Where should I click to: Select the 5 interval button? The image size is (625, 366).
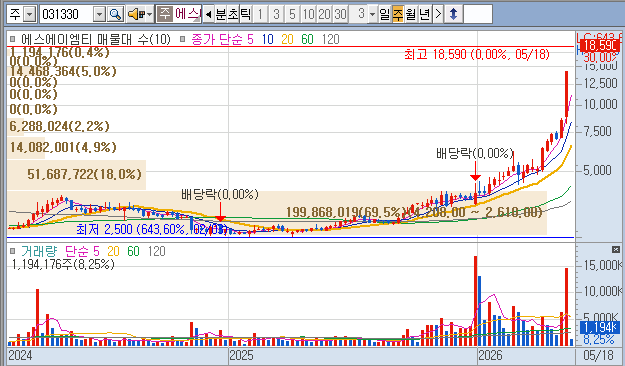tap(292, 14)
